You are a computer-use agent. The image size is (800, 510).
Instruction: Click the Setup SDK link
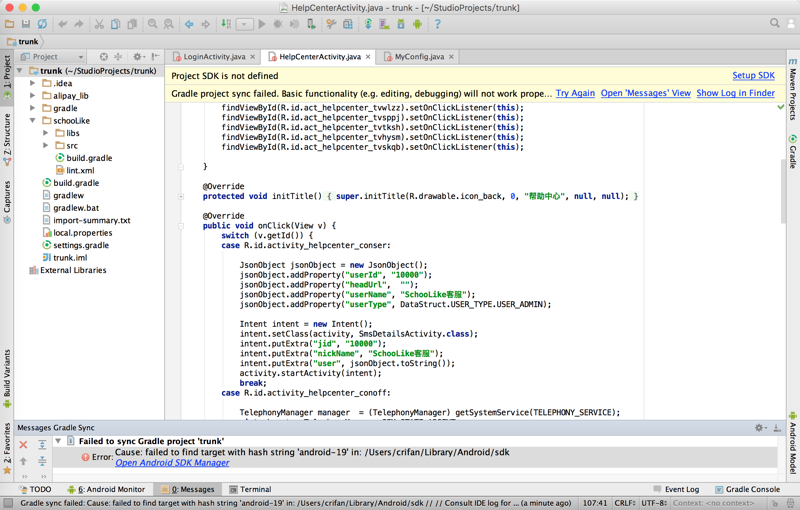[753, 76]
